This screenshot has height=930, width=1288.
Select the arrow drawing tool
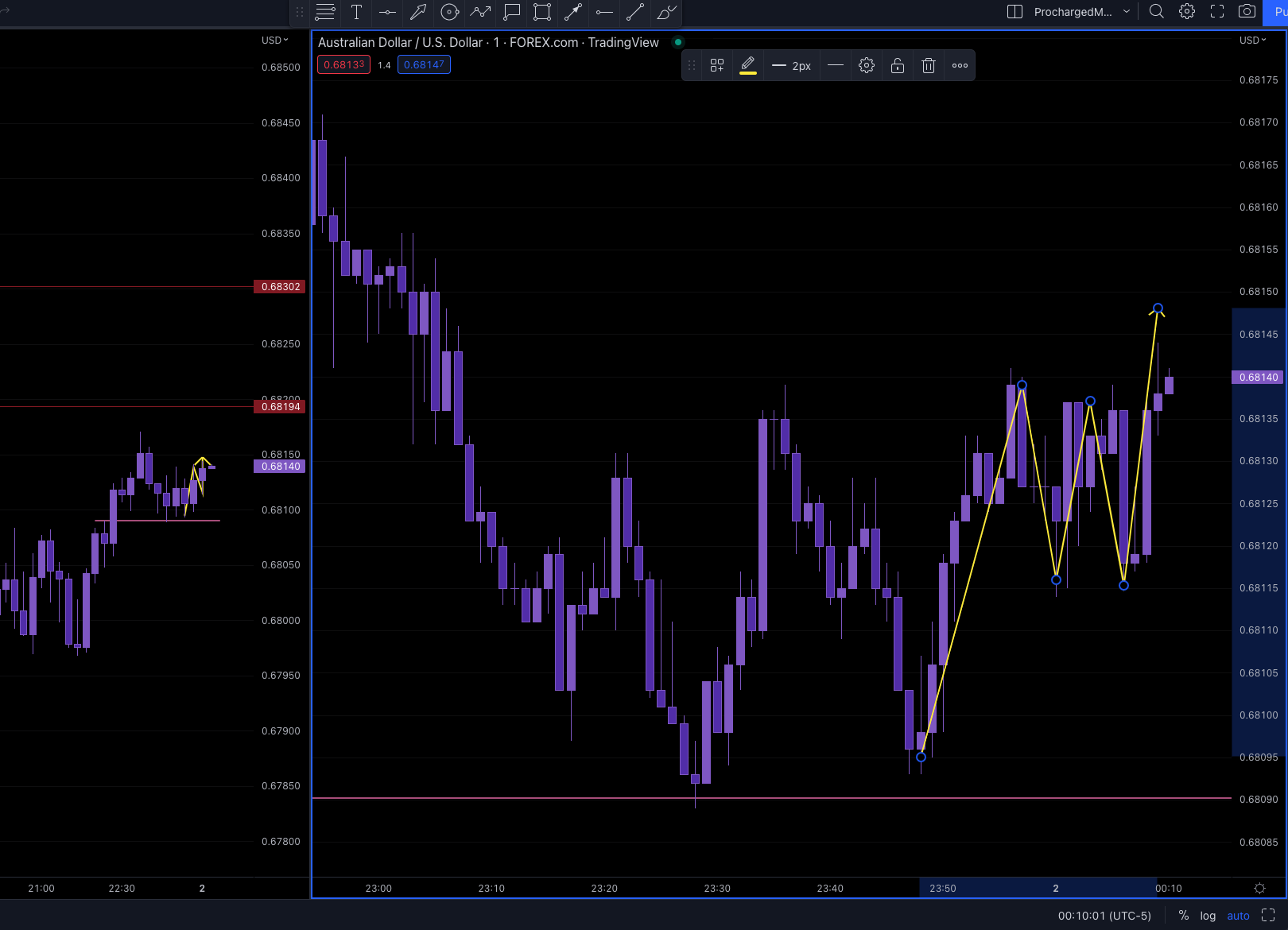click(x=418, y=12)
